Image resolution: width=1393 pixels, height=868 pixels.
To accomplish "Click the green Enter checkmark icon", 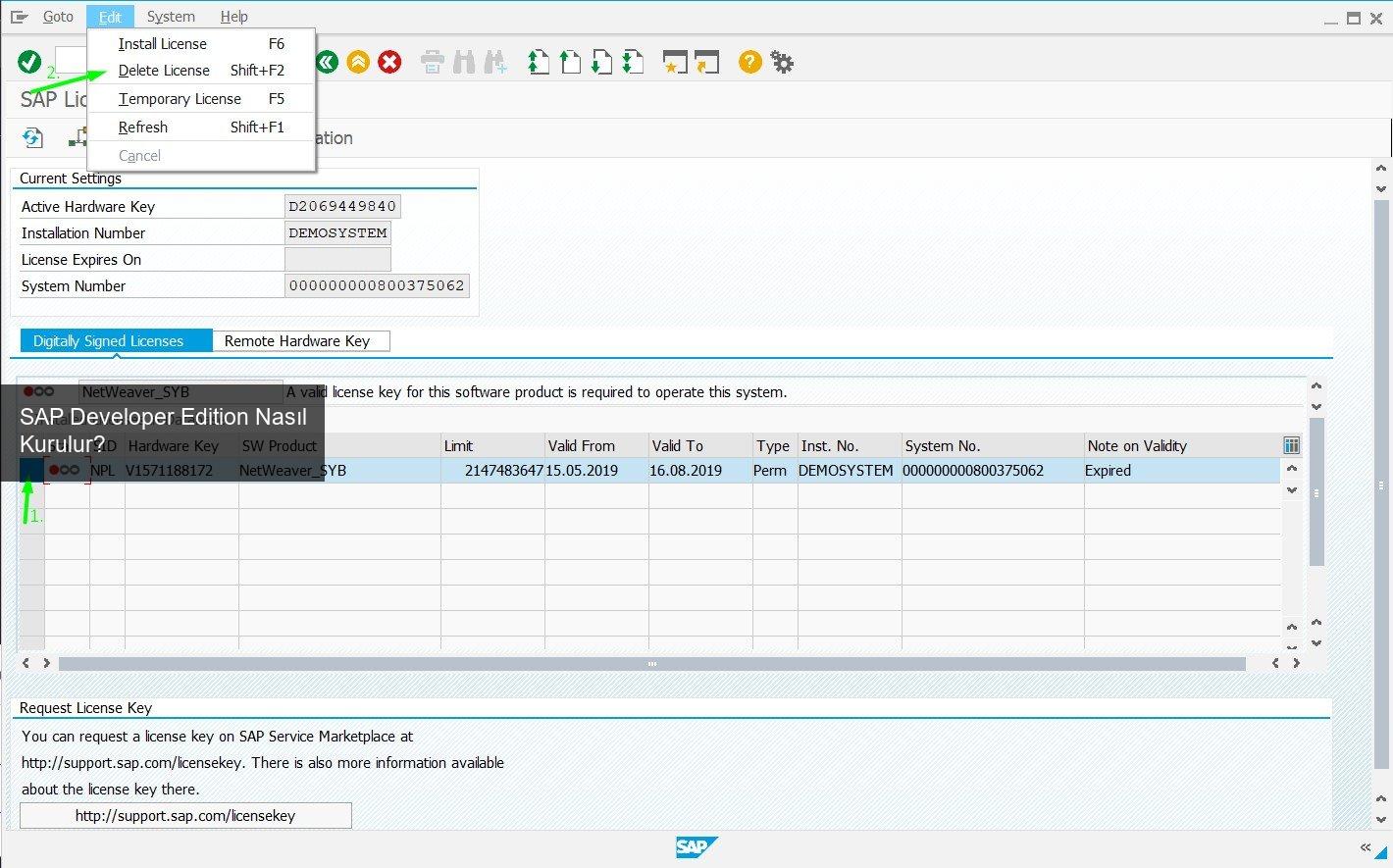I will [29, 63].
